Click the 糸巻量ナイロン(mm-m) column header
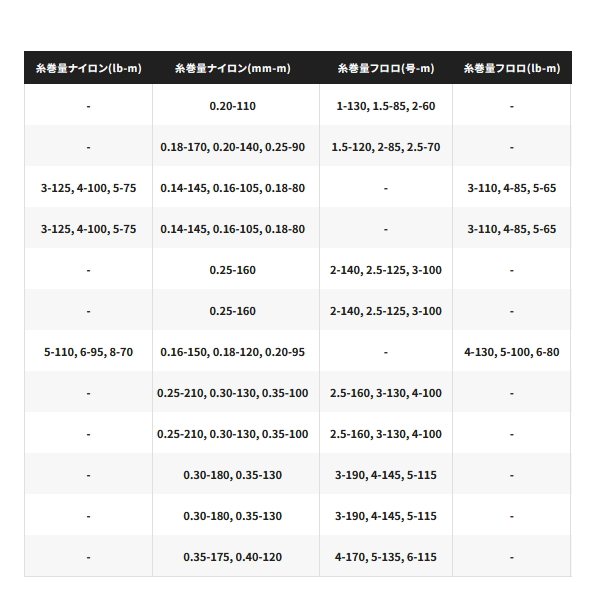The image size is (600, 600). (232, 69)
